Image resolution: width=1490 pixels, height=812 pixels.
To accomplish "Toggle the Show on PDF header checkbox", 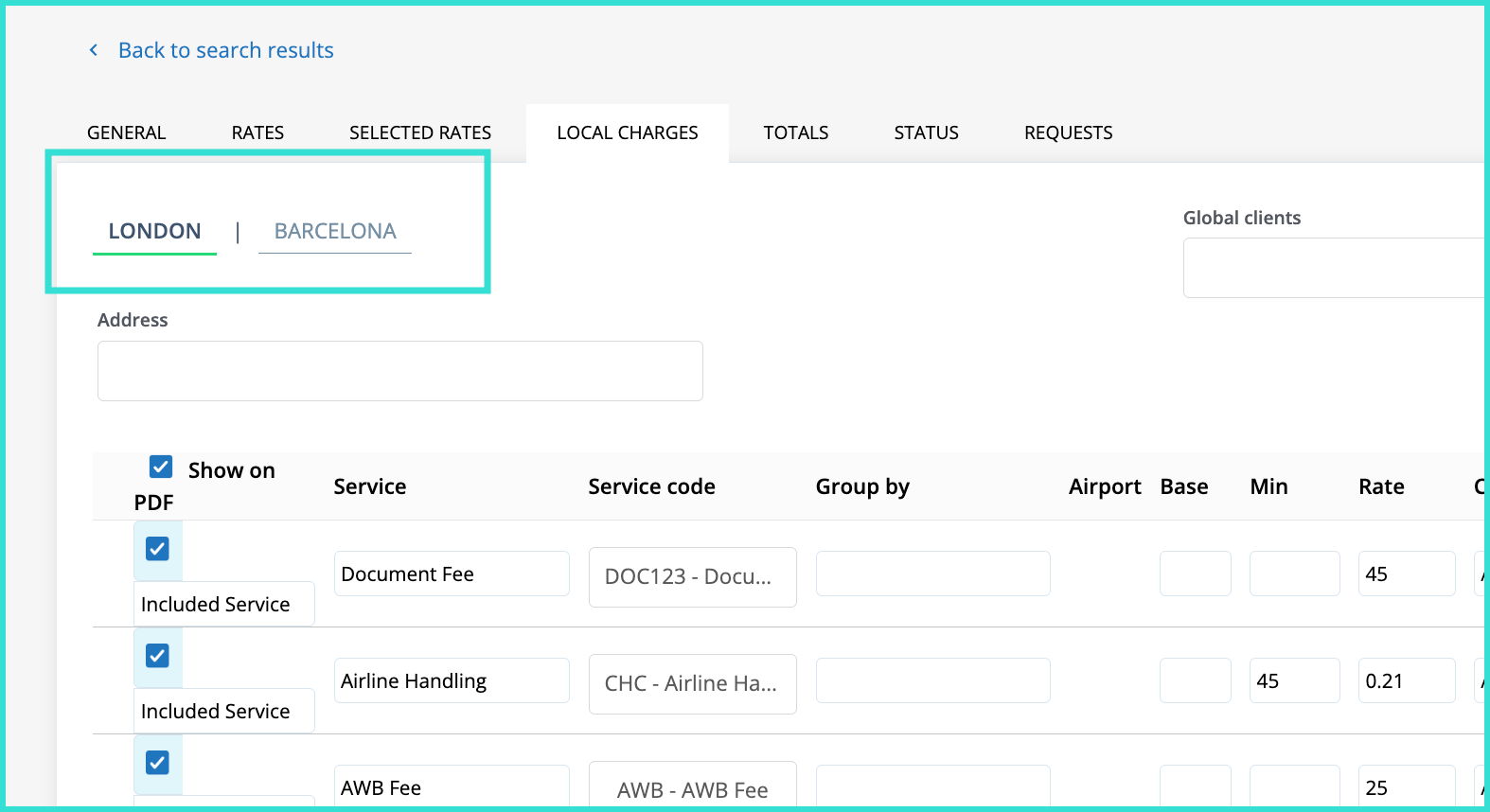I will click(x=161, y=467).
